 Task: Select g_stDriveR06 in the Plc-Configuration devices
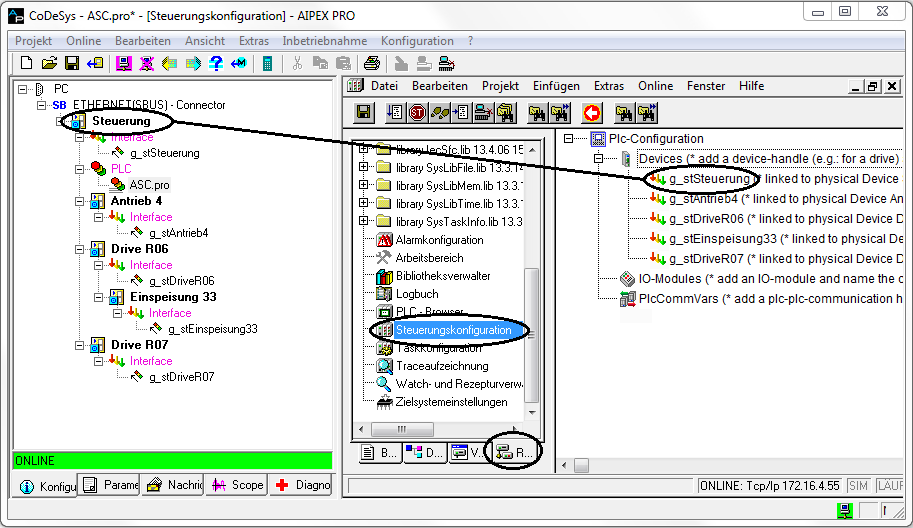[x=706, y=219]
